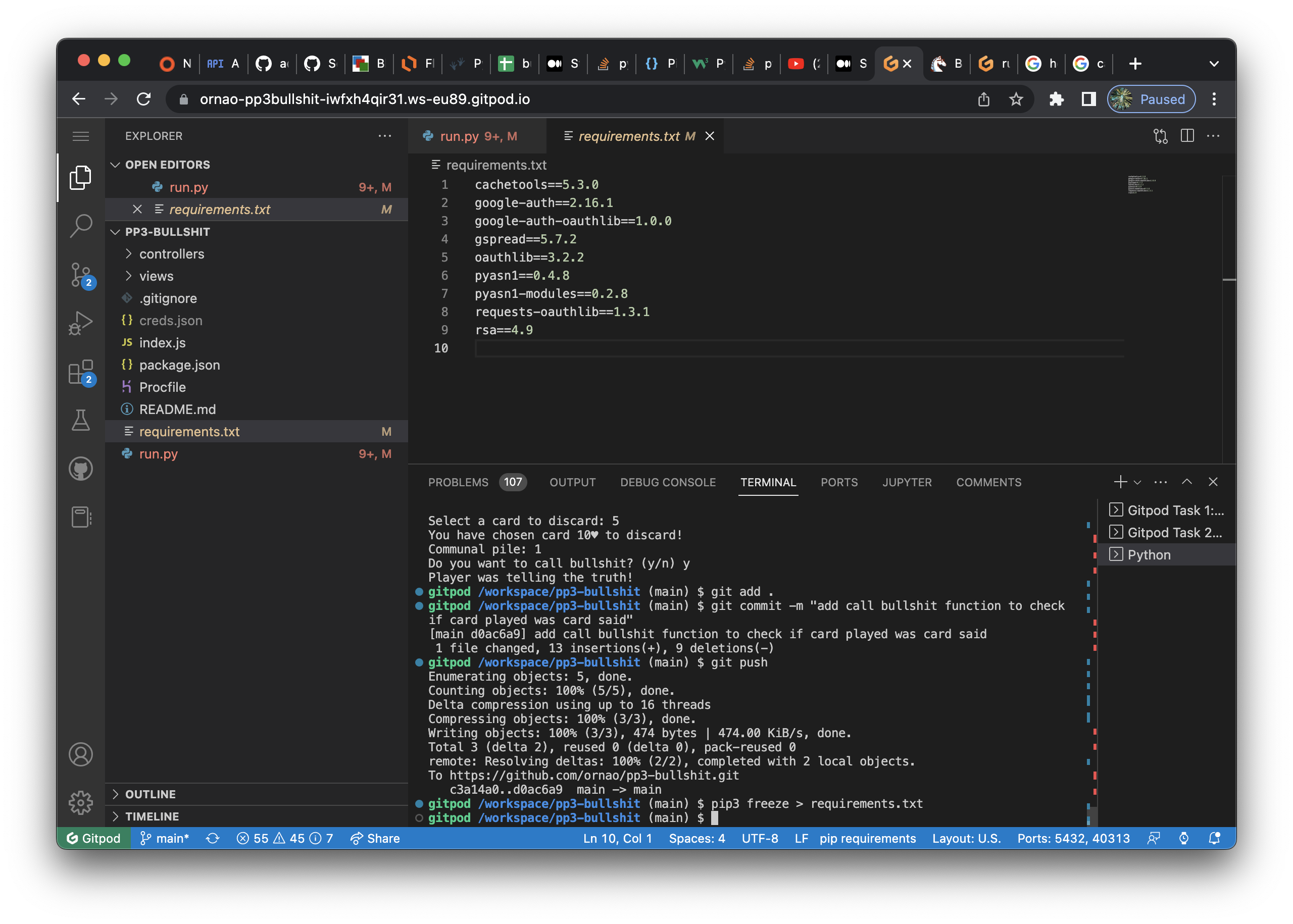This screenshot has width=1293, height=924.
Task: Click the split editor right icon
Action: pyautogui.click(x=1187, y=136)
